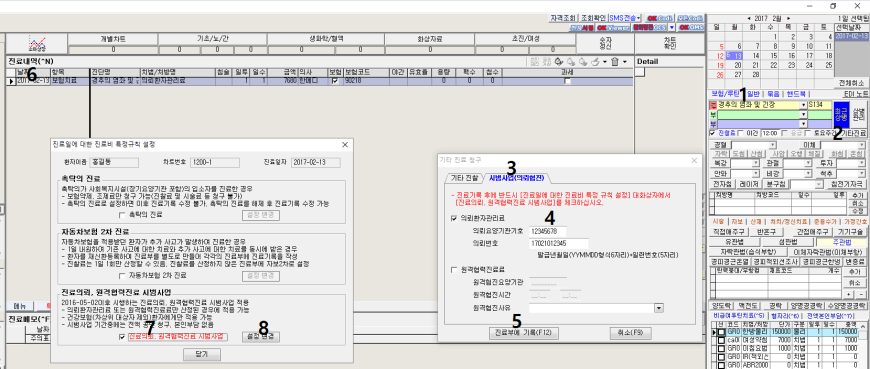Viewport: 870px width, 369px height.
Task: Click the trash delete icon in 진료내역 toolbar
Action: (614, 62)
